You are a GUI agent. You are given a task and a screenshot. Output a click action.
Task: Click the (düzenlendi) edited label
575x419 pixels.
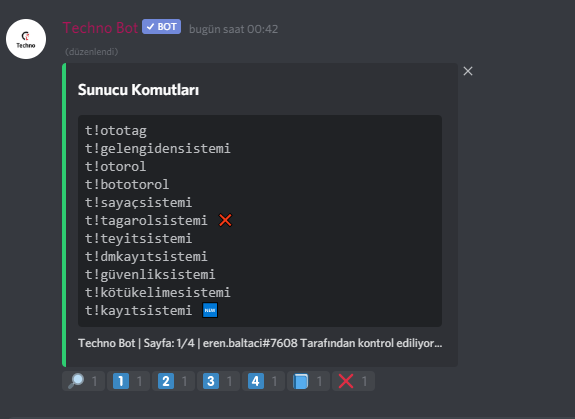(91, 52)
